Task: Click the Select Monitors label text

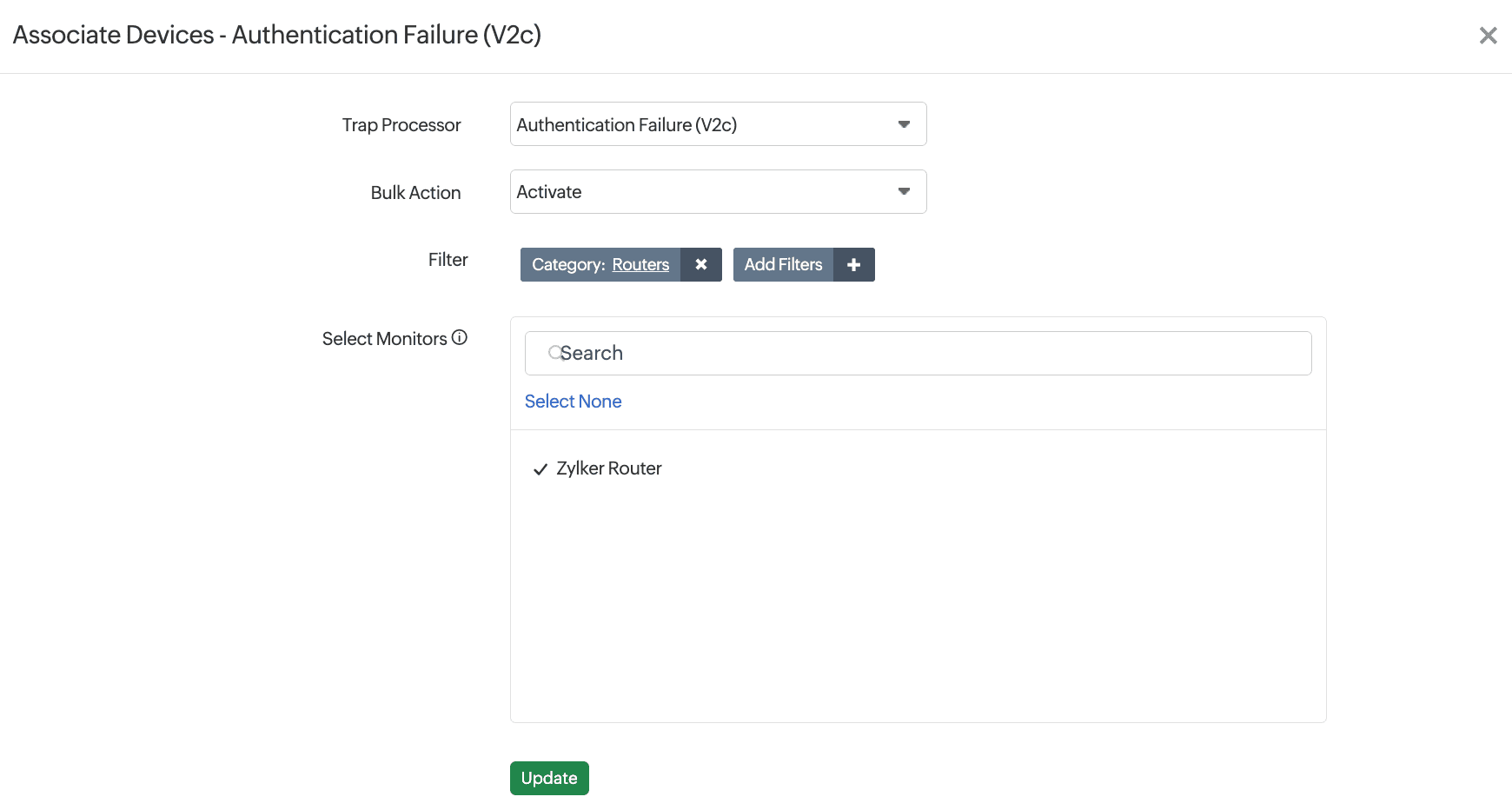Action: (384, 339)
